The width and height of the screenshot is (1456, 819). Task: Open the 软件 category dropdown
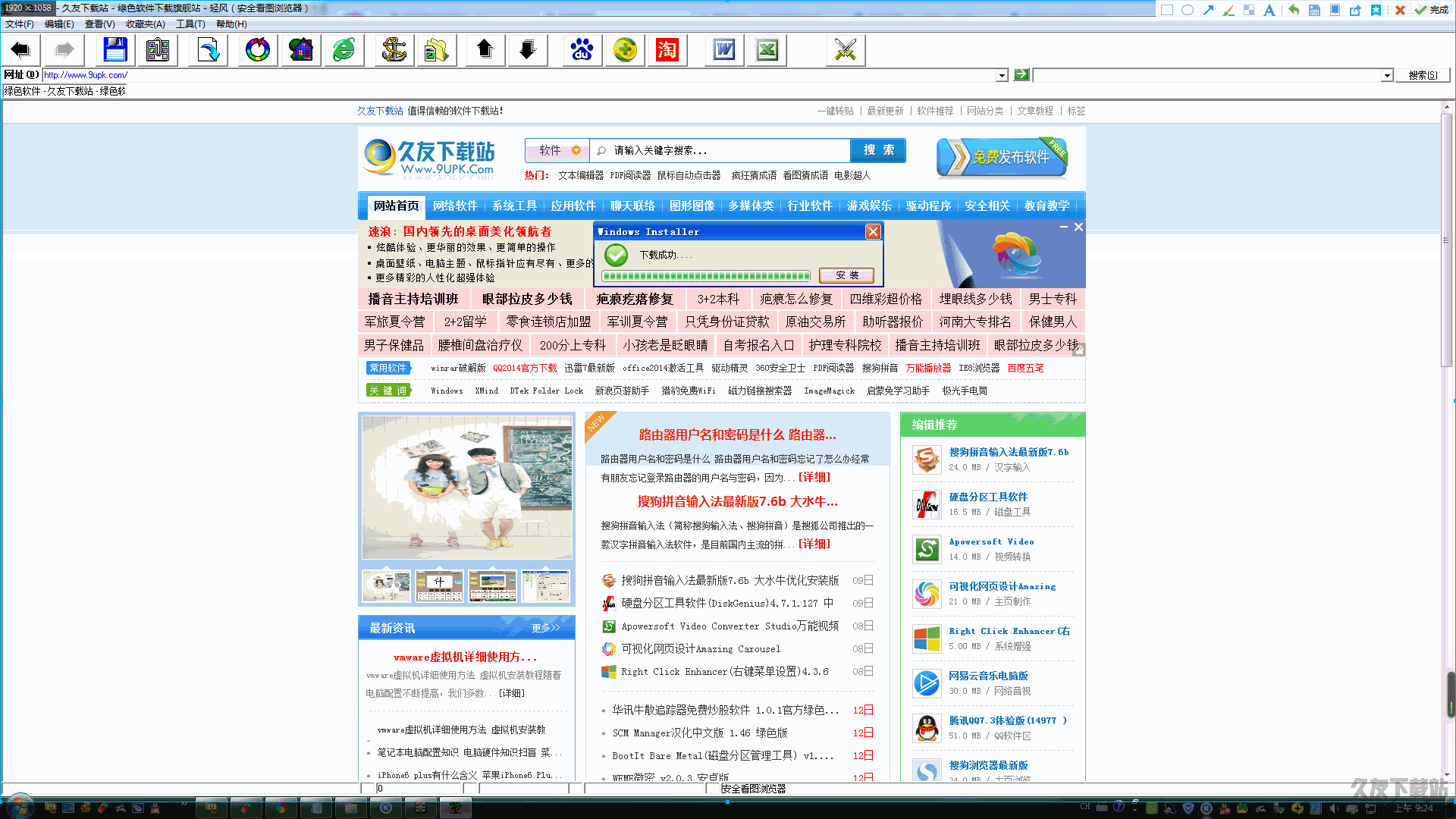(557, 150)
